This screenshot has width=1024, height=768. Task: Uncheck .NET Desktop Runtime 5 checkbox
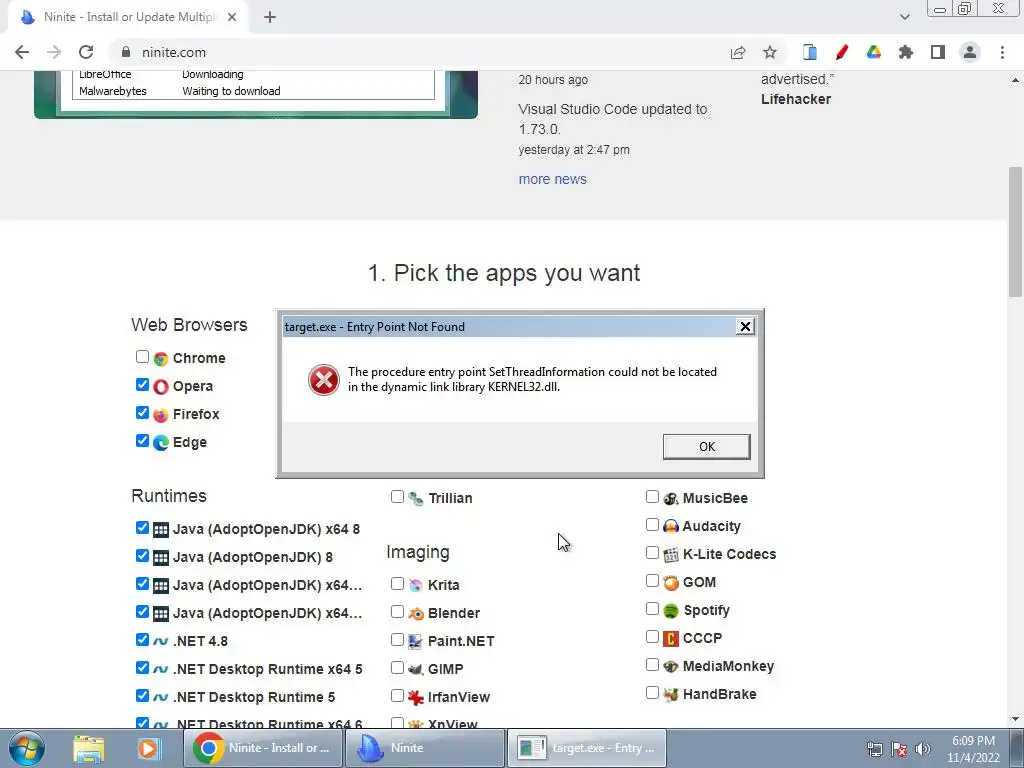pos(142,696)
